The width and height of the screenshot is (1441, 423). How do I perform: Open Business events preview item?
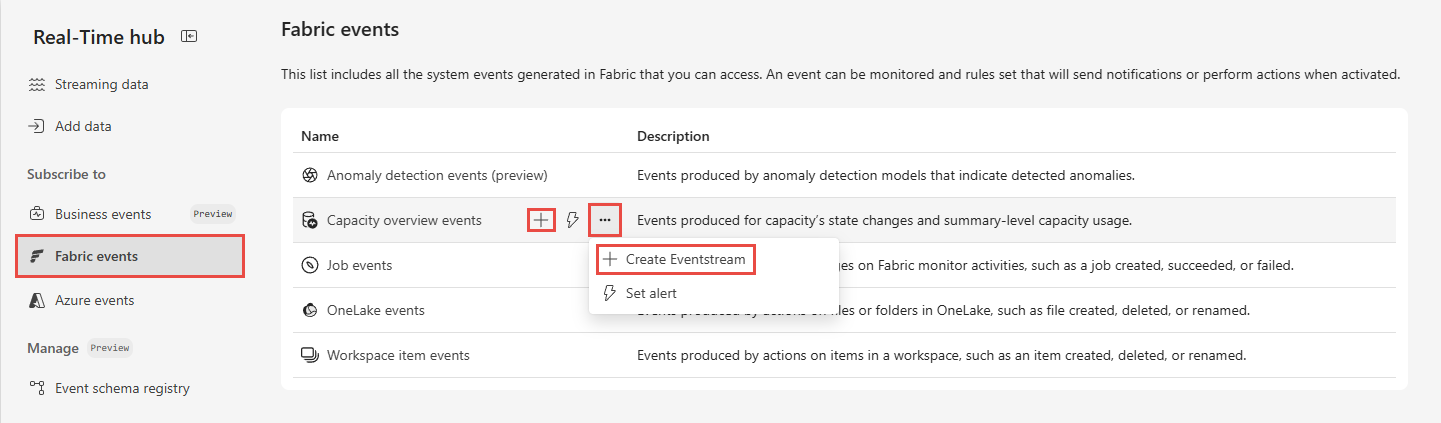click(130, 214)
